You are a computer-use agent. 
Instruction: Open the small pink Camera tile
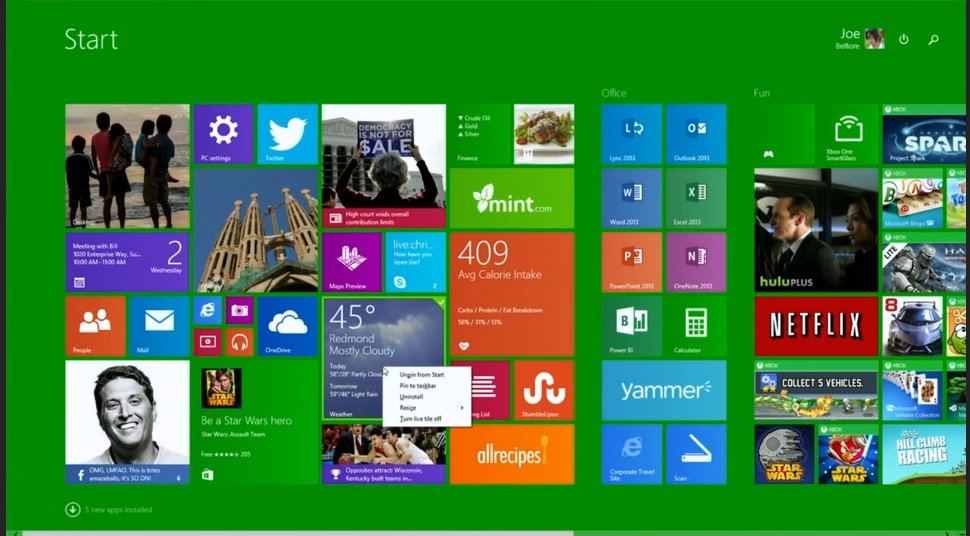click(x=239, y=311)
